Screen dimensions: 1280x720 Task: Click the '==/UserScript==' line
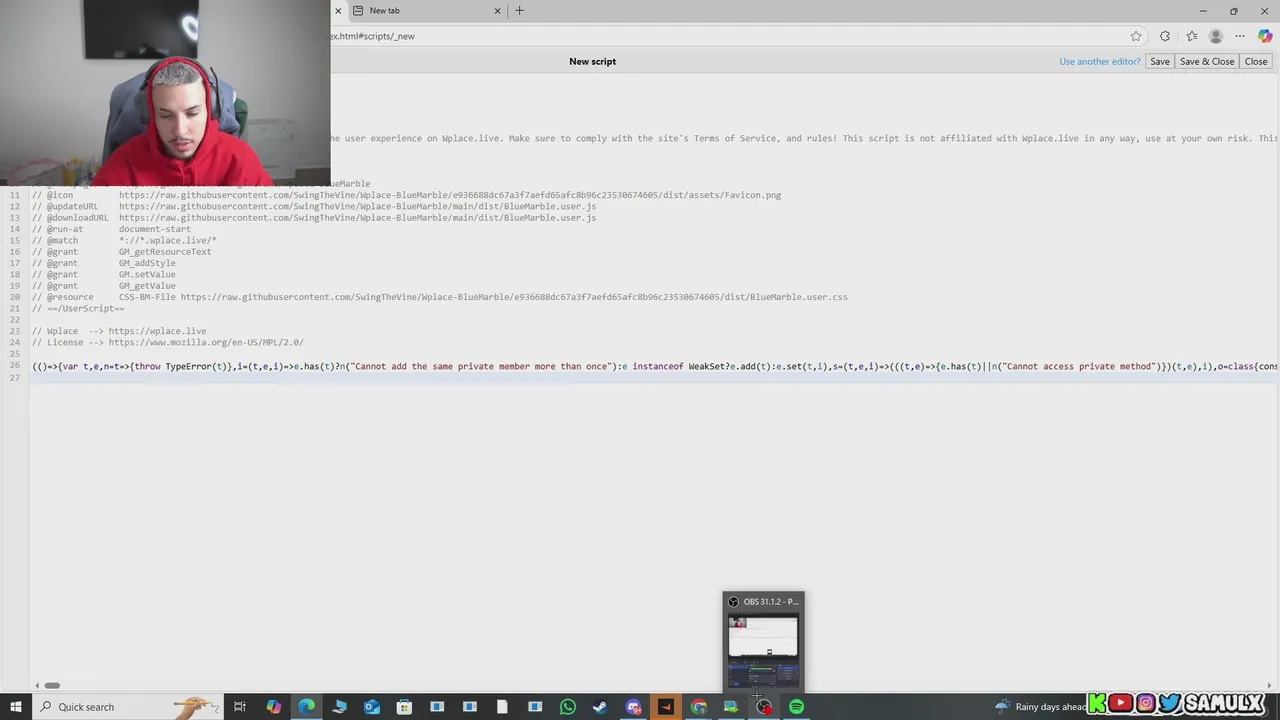(78, 308)
